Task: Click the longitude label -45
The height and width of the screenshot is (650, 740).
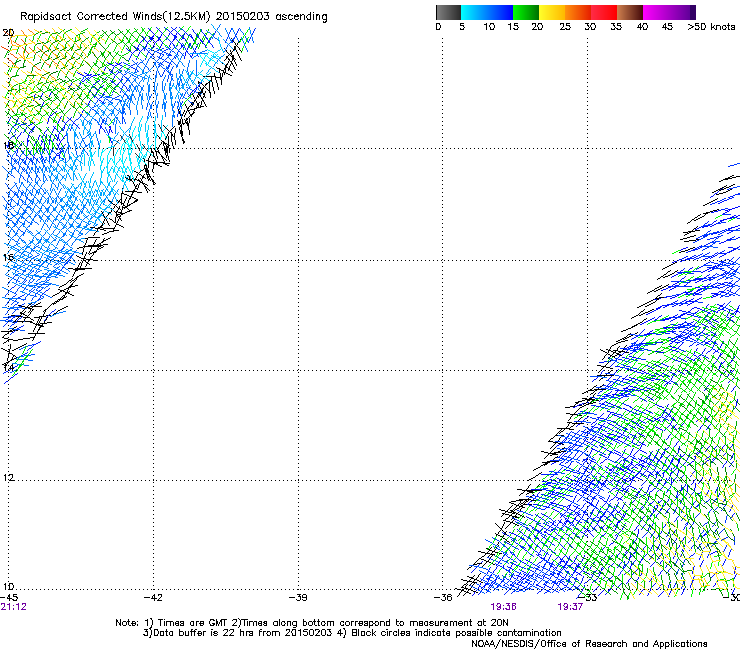Action: point(9,598)
